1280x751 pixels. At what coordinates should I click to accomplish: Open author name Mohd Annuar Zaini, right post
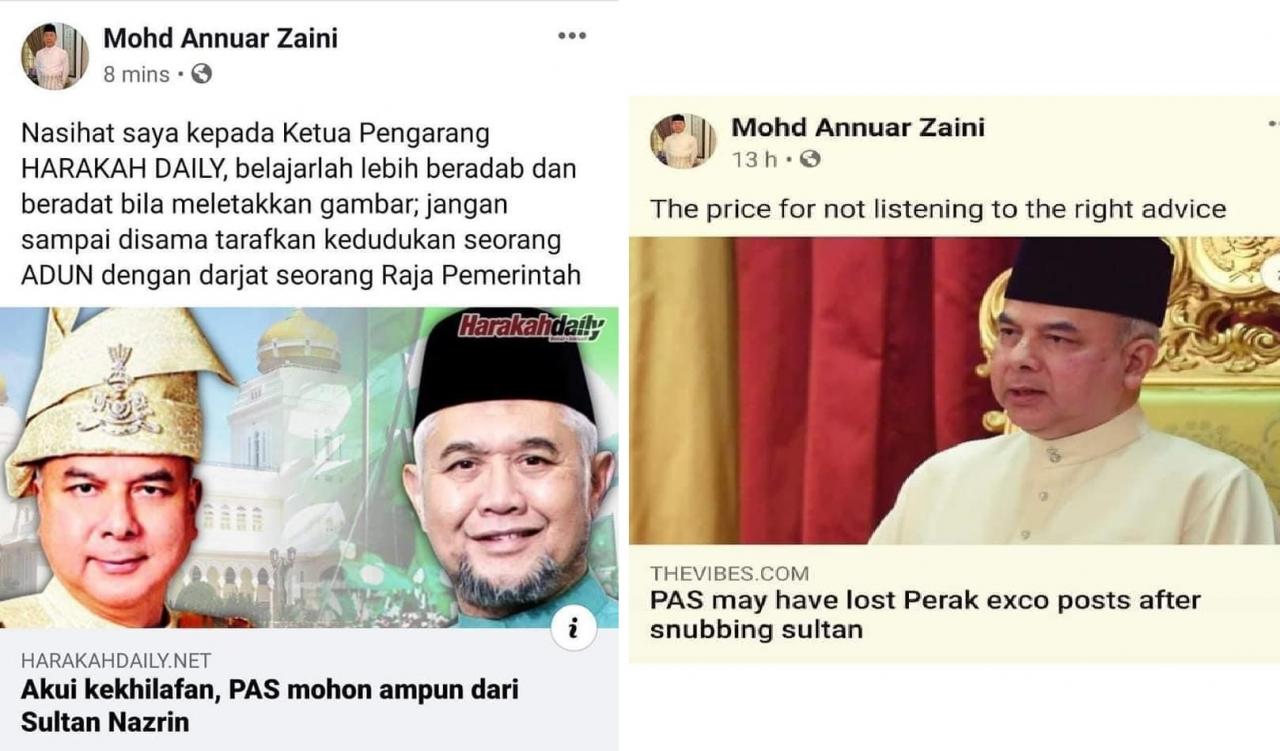[858, 127]
